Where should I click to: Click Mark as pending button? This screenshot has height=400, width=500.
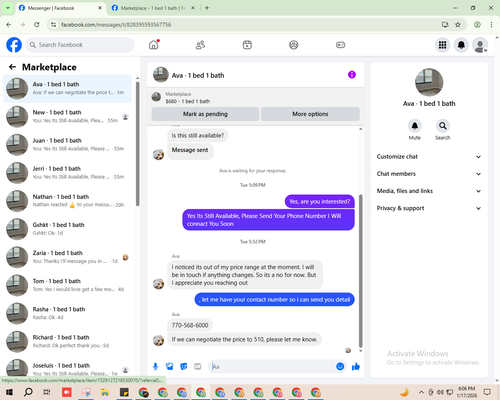tap(205, 114)
